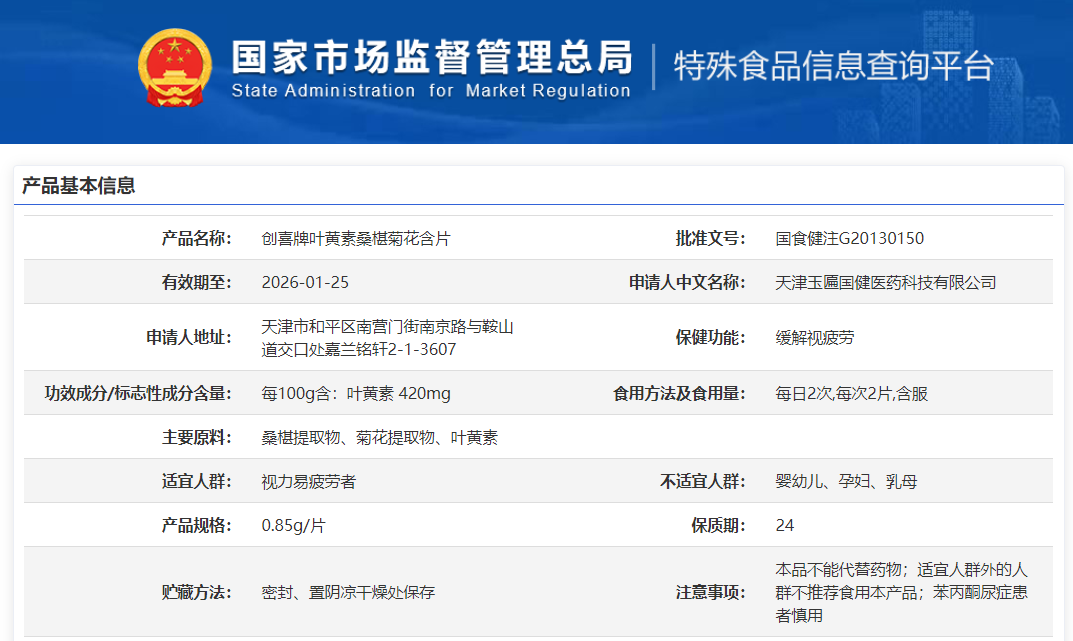Image resolution: width=1073 pixels, height=641 pixels.
Task: Click the national emblem logo
Action: click(174, 68)
